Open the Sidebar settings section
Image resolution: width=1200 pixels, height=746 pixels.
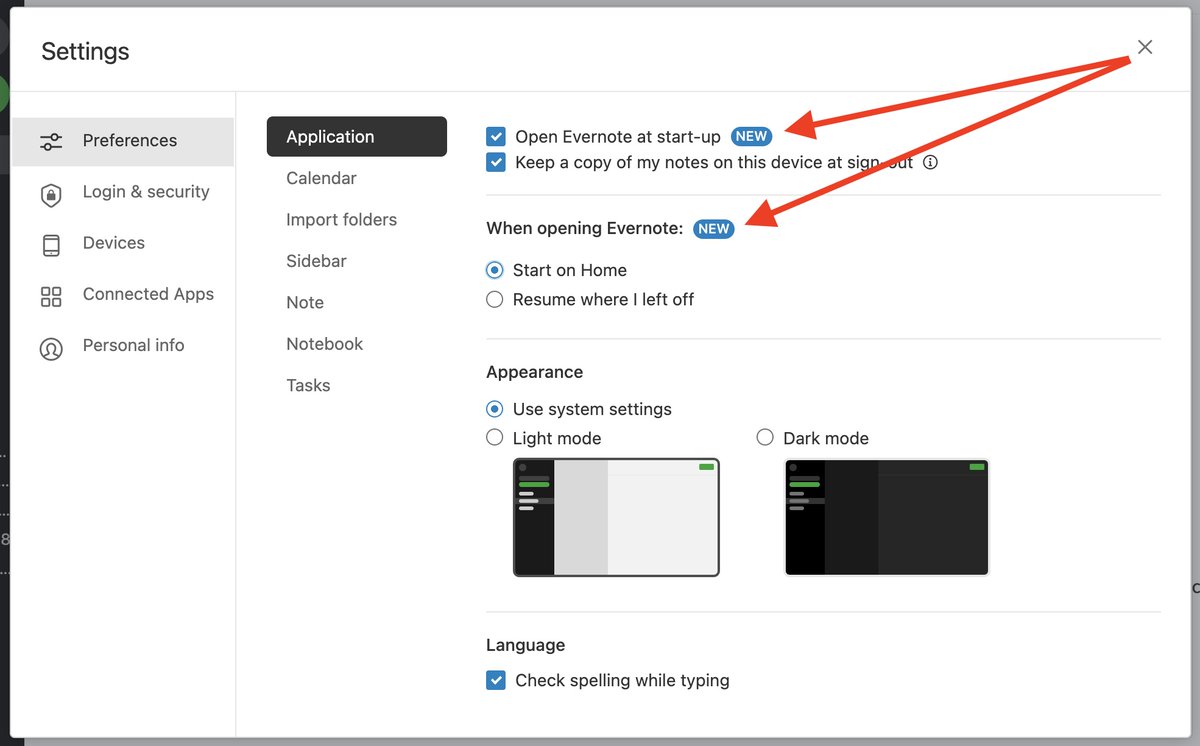click(x=316, y=261)
